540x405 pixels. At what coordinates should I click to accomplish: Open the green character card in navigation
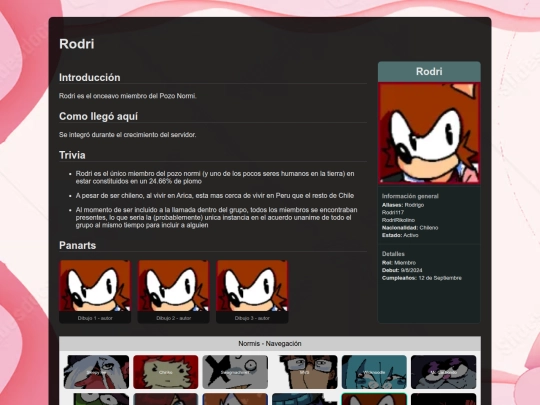96,399
